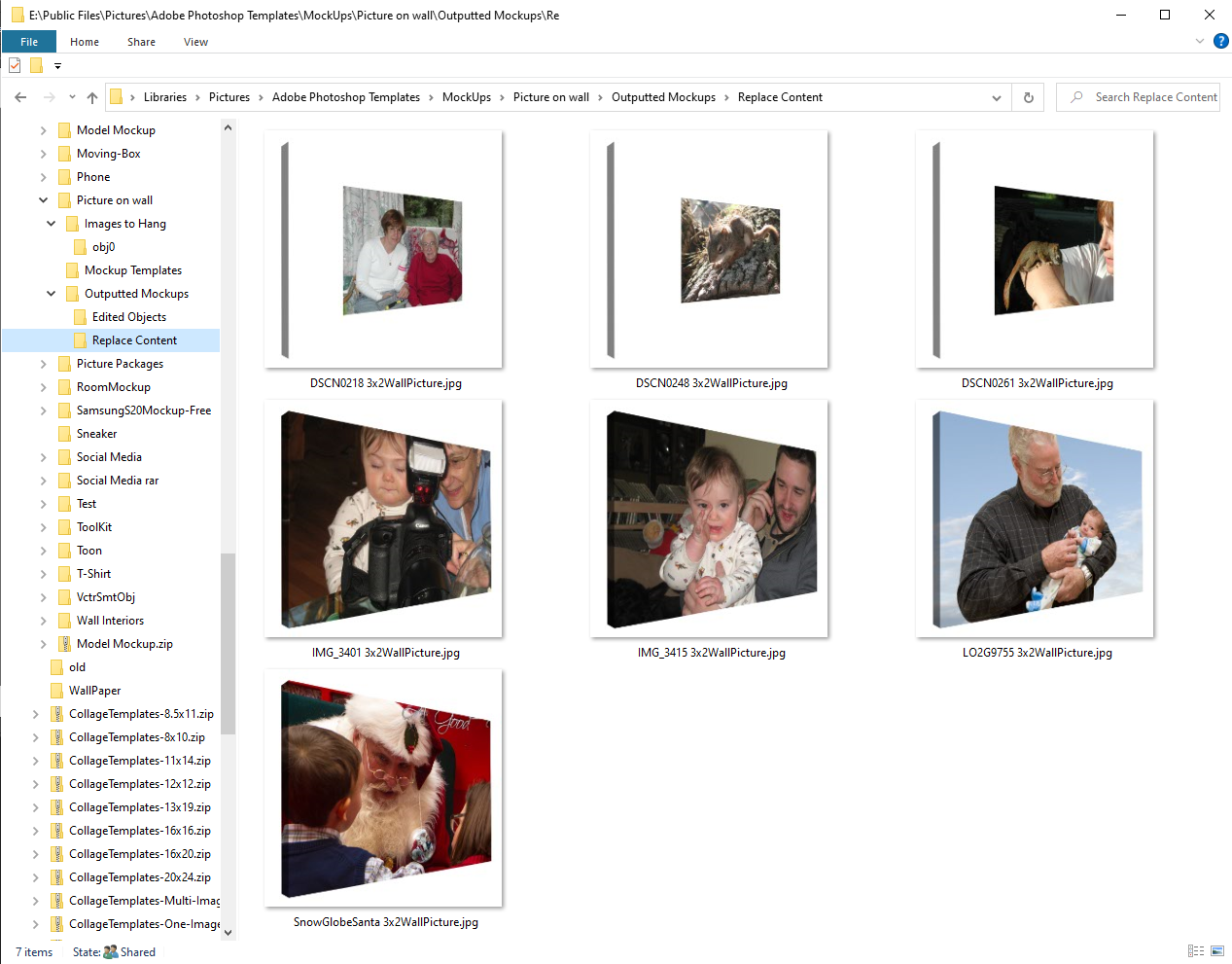
Task: Click the Properties icon on Quick Access Toolbar
Action: point(13,65)
